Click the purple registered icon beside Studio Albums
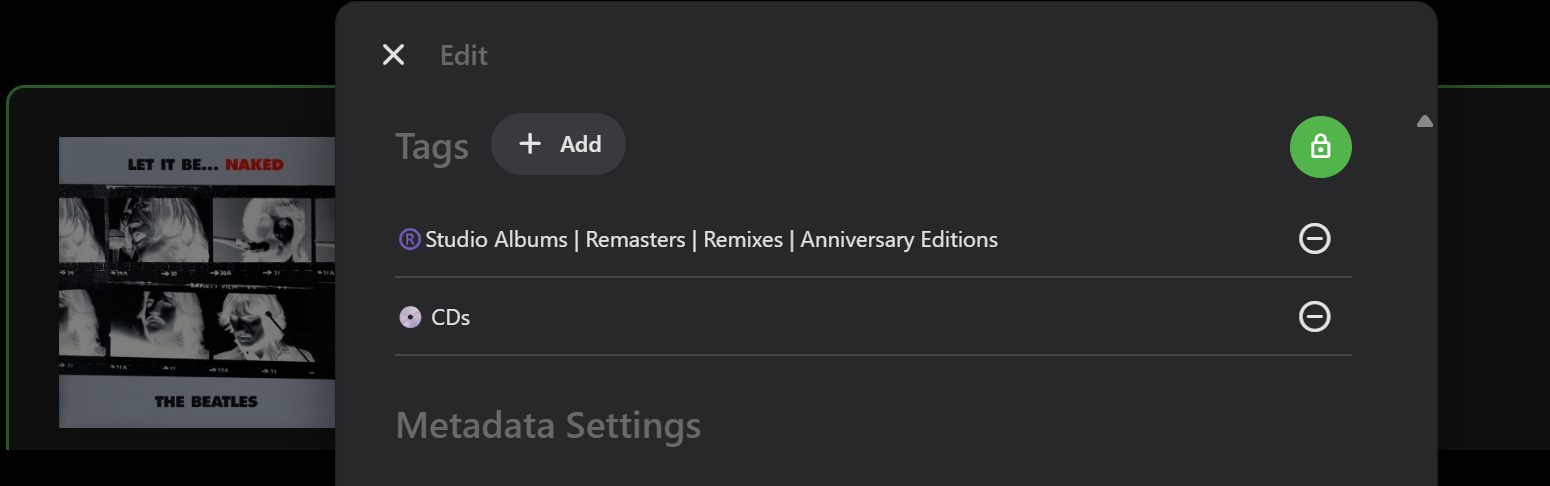This screenshot has width=1550, height=486. [x=409, y=239]
